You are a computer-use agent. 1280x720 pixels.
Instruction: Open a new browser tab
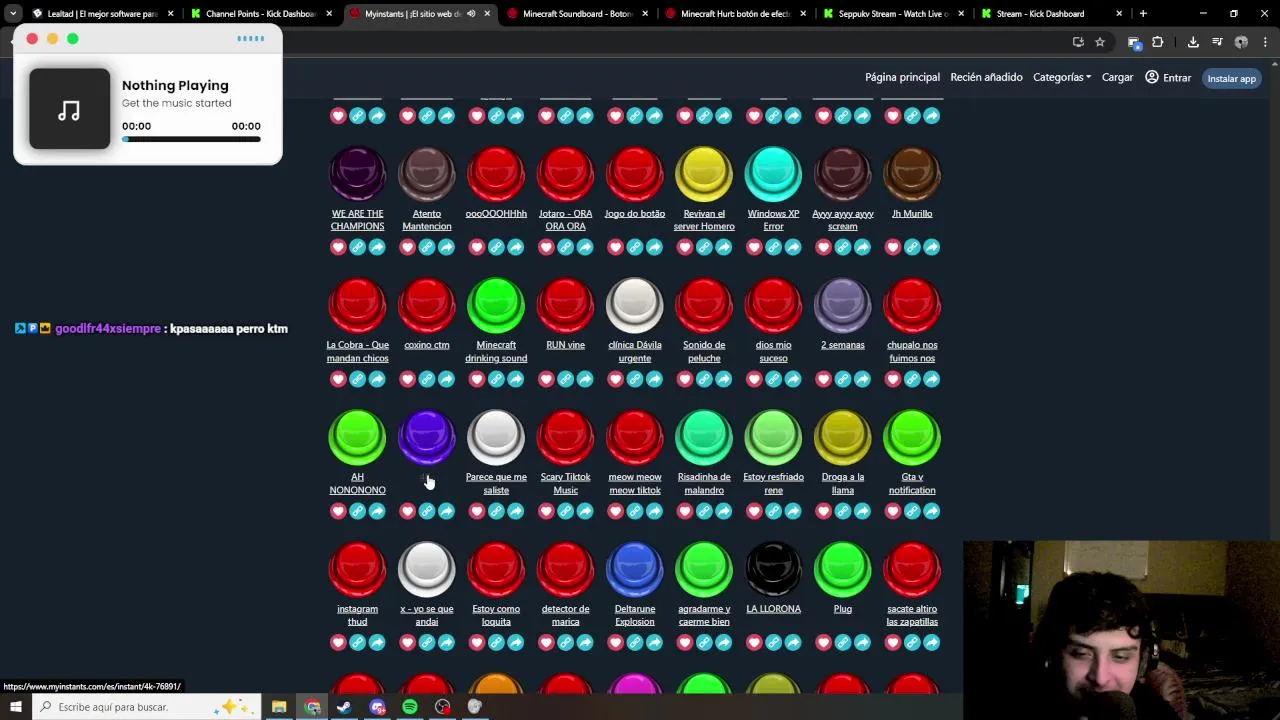[x=1143, y=14]
